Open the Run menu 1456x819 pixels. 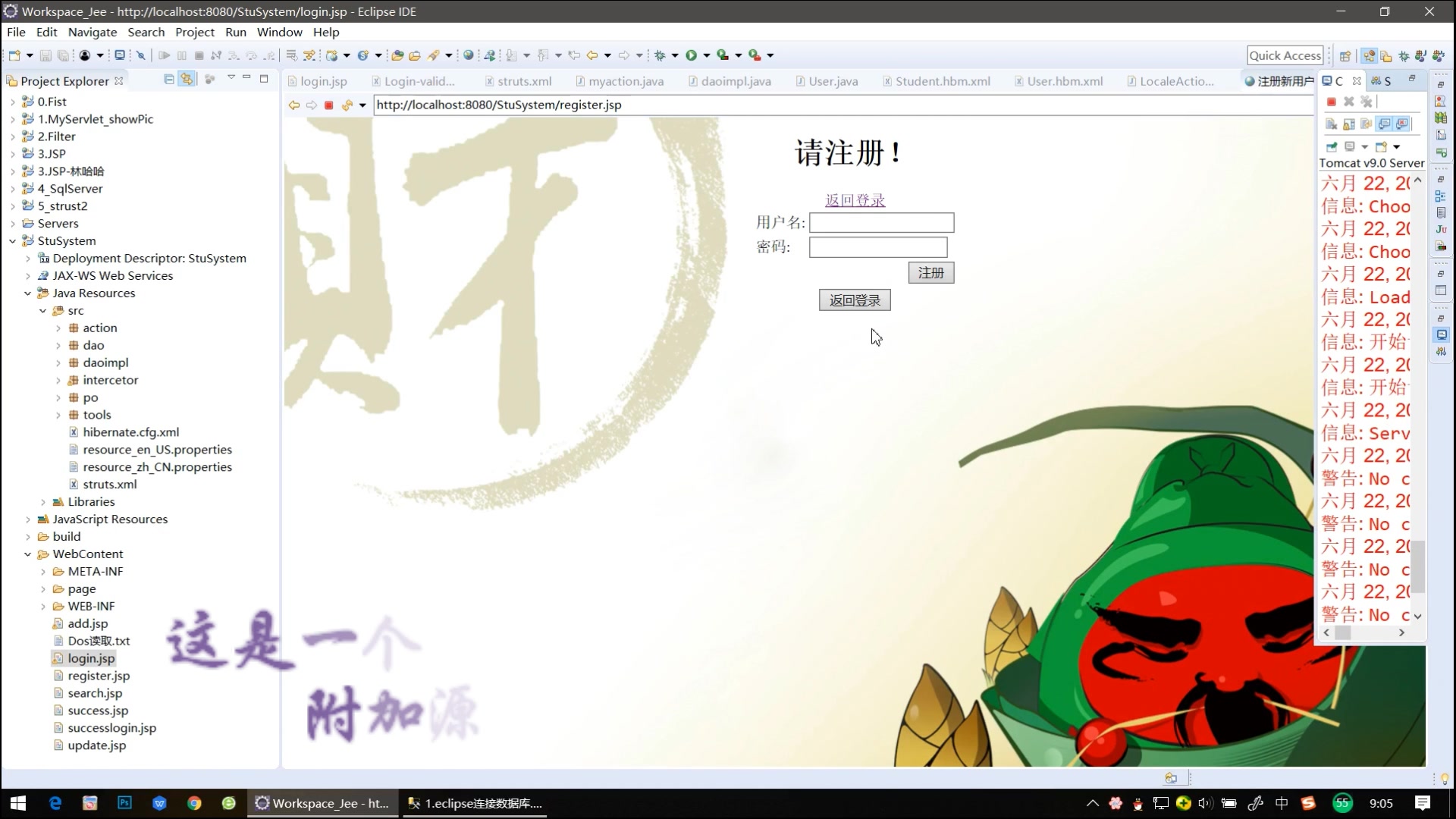[x=235, y=32]
